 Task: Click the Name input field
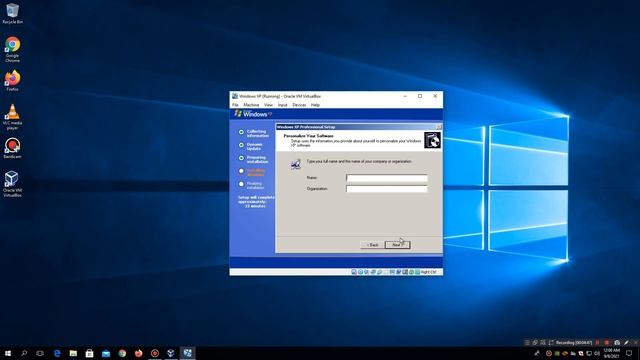click(387, 178)
